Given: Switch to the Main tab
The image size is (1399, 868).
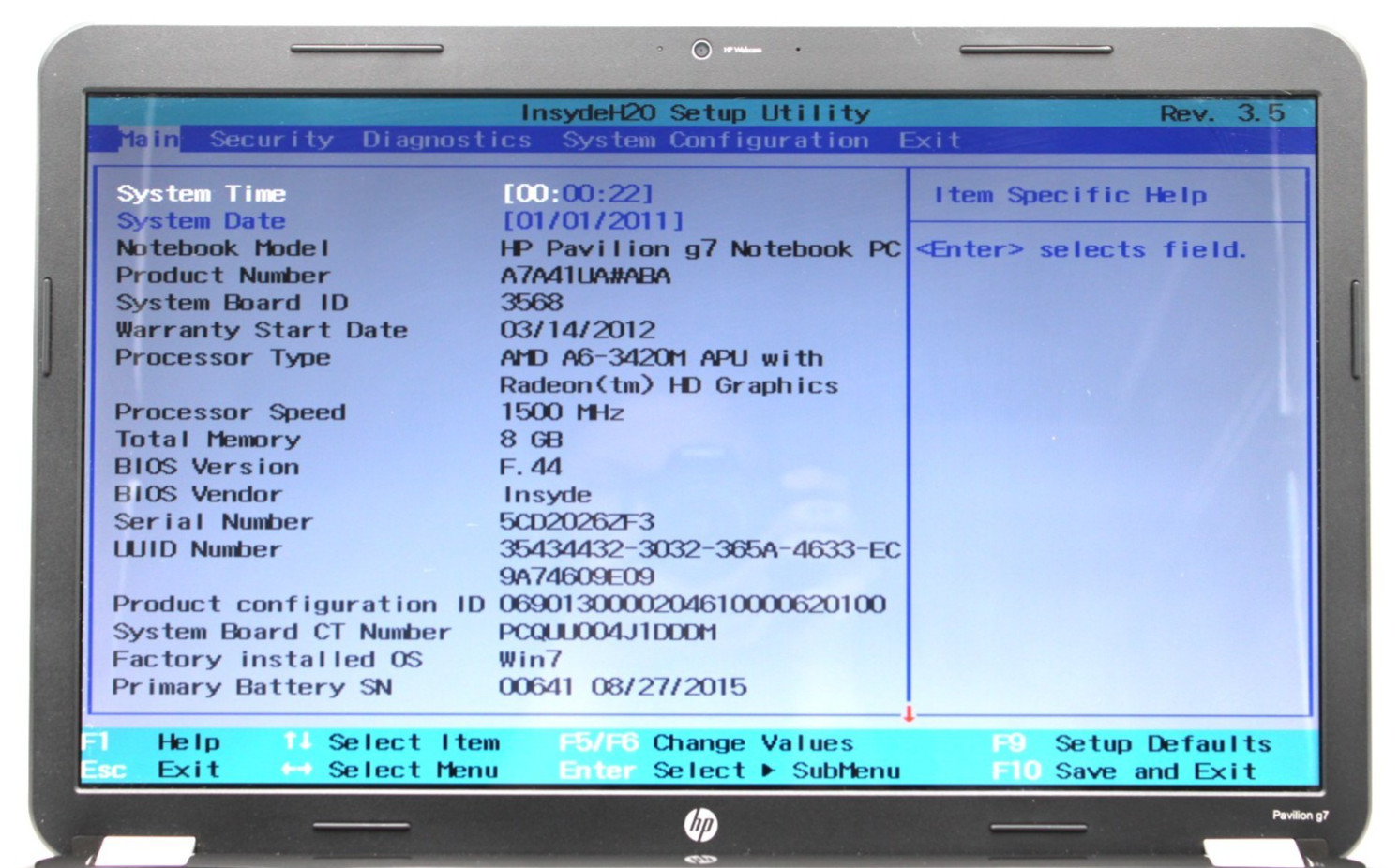Looking at the screenshot, I should tap(149, 140).
